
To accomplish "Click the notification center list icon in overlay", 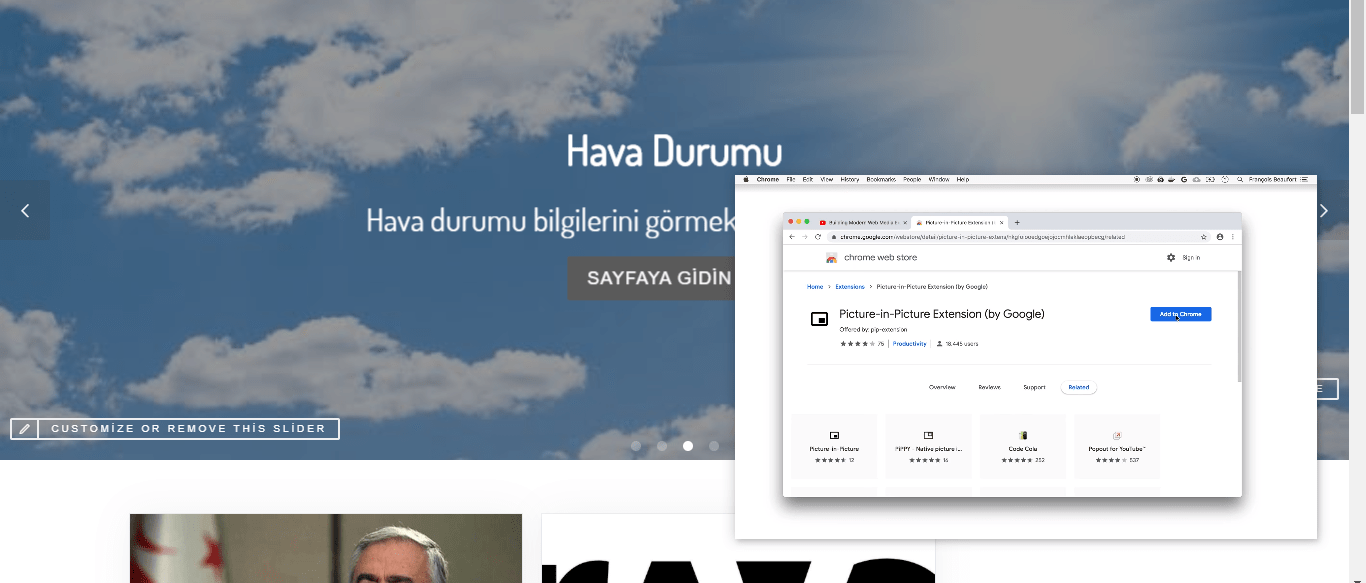I will (x=1304, y=180).
